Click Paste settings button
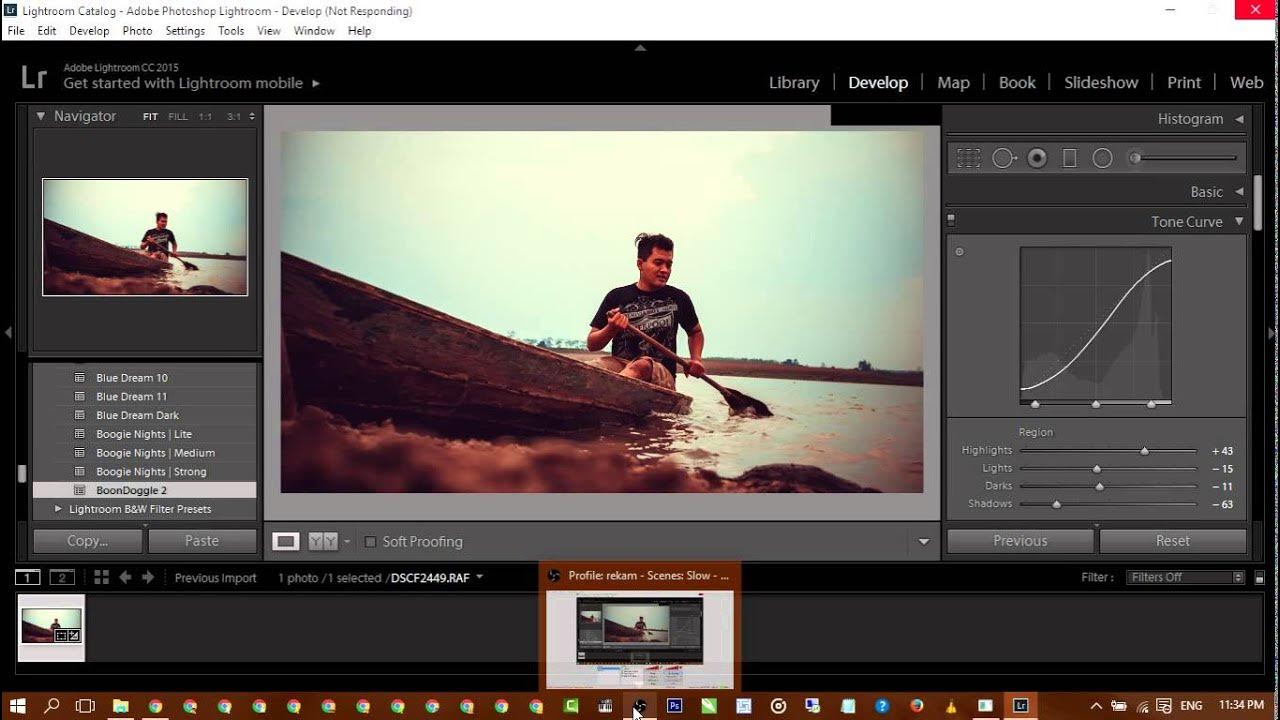The height and width of the screenshot is (720, 1280). [202, 541]
